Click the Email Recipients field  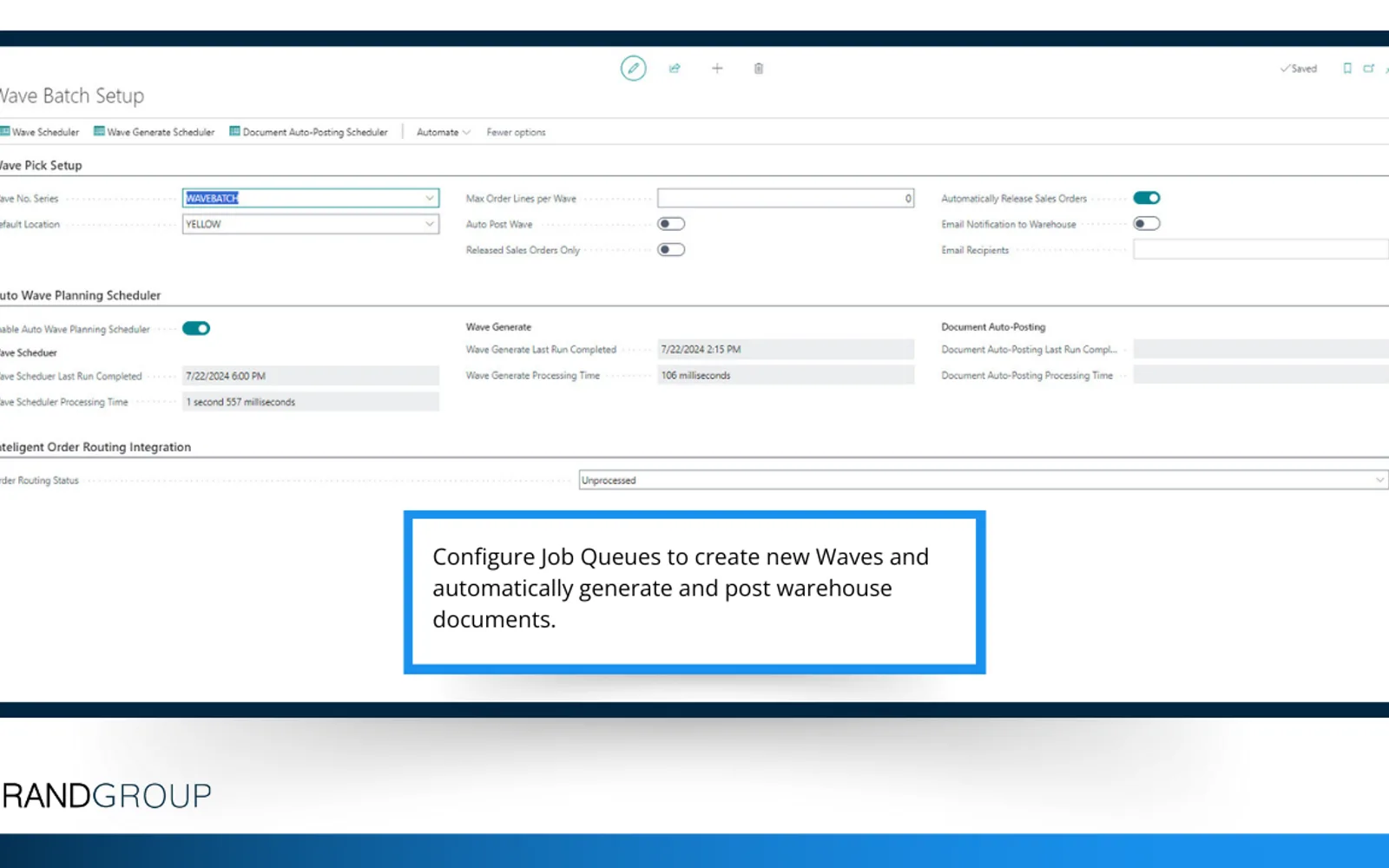pyautogui.click(x=1261, y=250)
